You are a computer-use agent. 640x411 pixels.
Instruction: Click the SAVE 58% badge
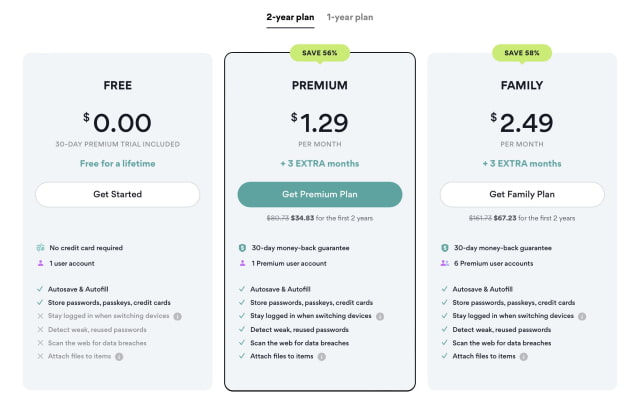[522, 52]
